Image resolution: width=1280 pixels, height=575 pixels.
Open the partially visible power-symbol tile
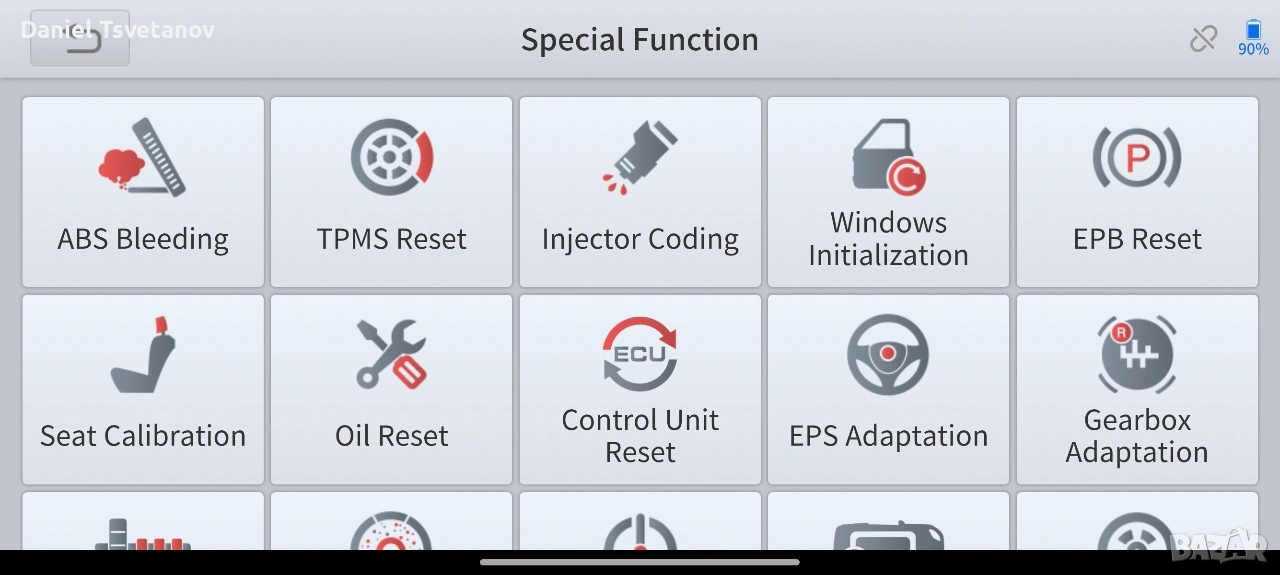640,521
